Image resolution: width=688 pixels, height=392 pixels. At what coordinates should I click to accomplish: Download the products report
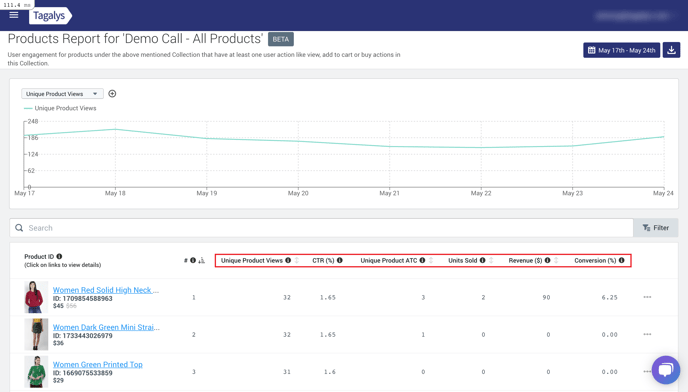coord(671,50)
